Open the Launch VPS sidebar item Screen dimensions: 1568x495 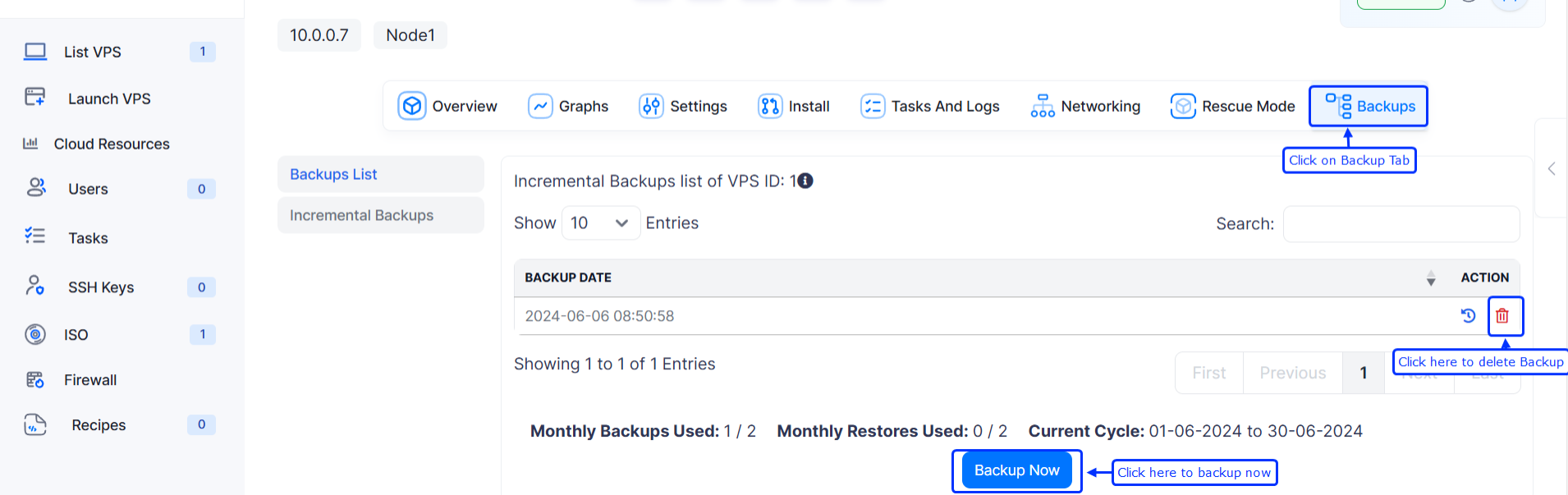[108, 99]
